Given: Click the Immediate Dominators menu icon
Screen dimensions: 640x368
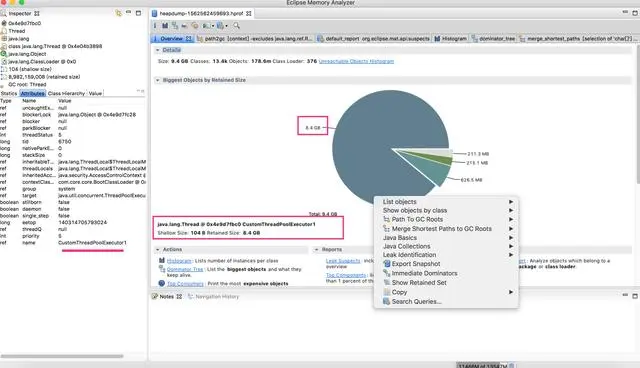Looking at the screenshot, I should pos(387,273).
